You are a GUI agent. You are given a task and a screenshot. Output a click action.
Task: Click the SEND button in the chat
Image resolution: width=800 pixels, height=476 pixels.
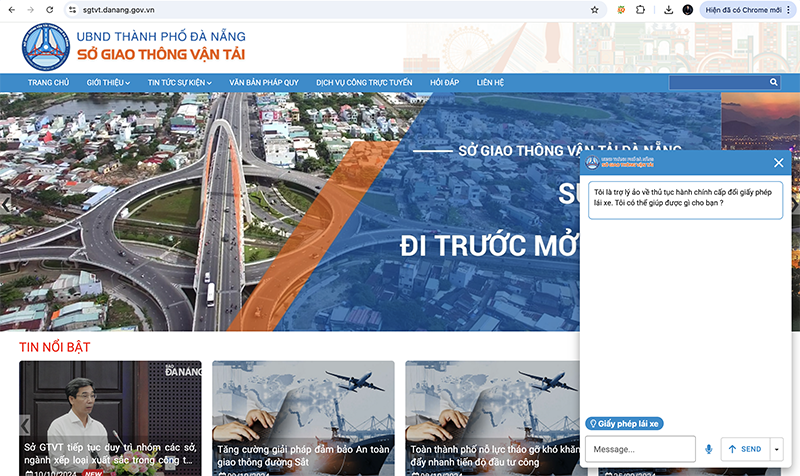[744, 449]
